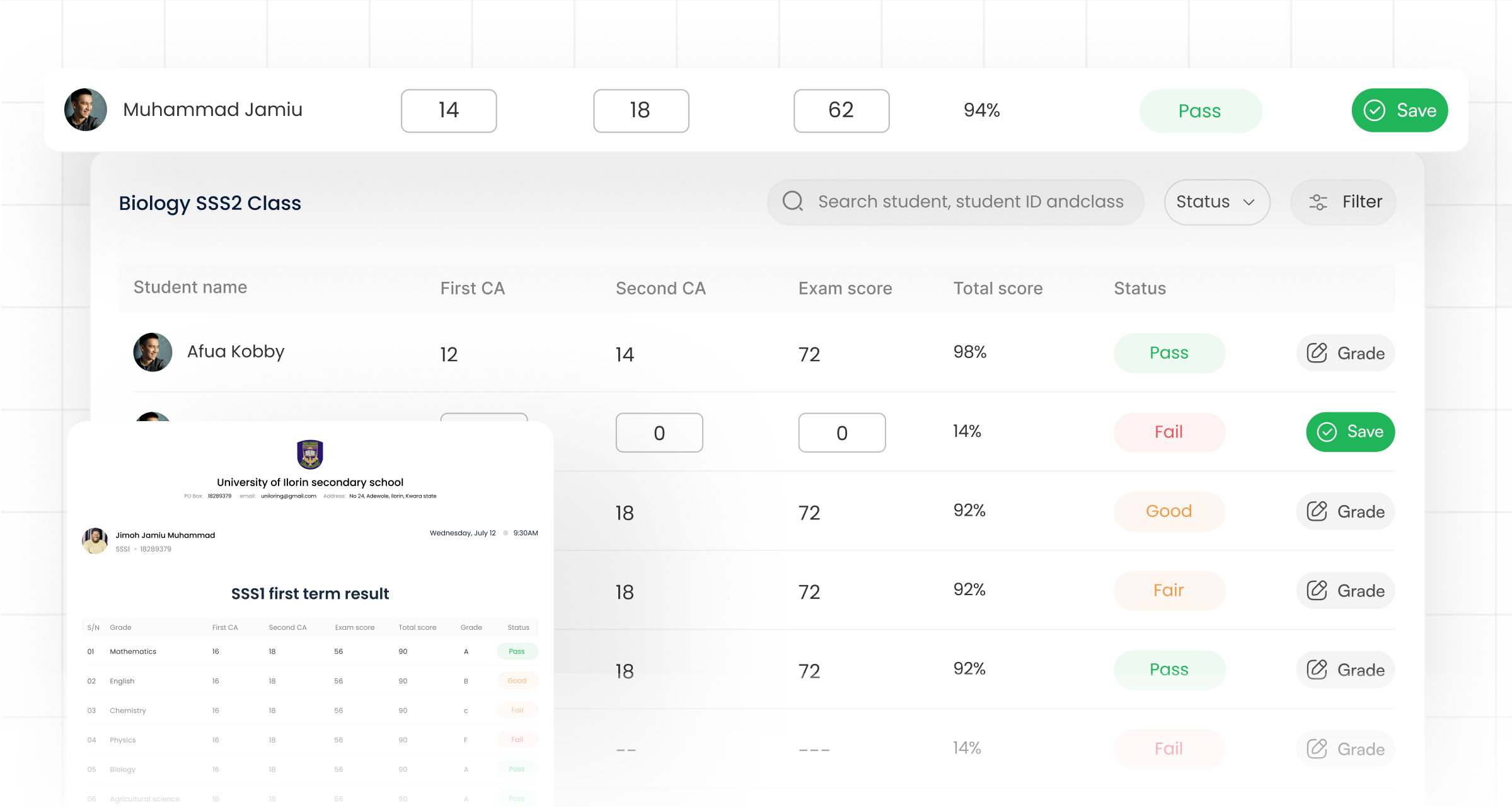1512x807 pixels.
Task: Edit Muhammad Jamiu's First CA field showing 14
Action: (449, 111)
